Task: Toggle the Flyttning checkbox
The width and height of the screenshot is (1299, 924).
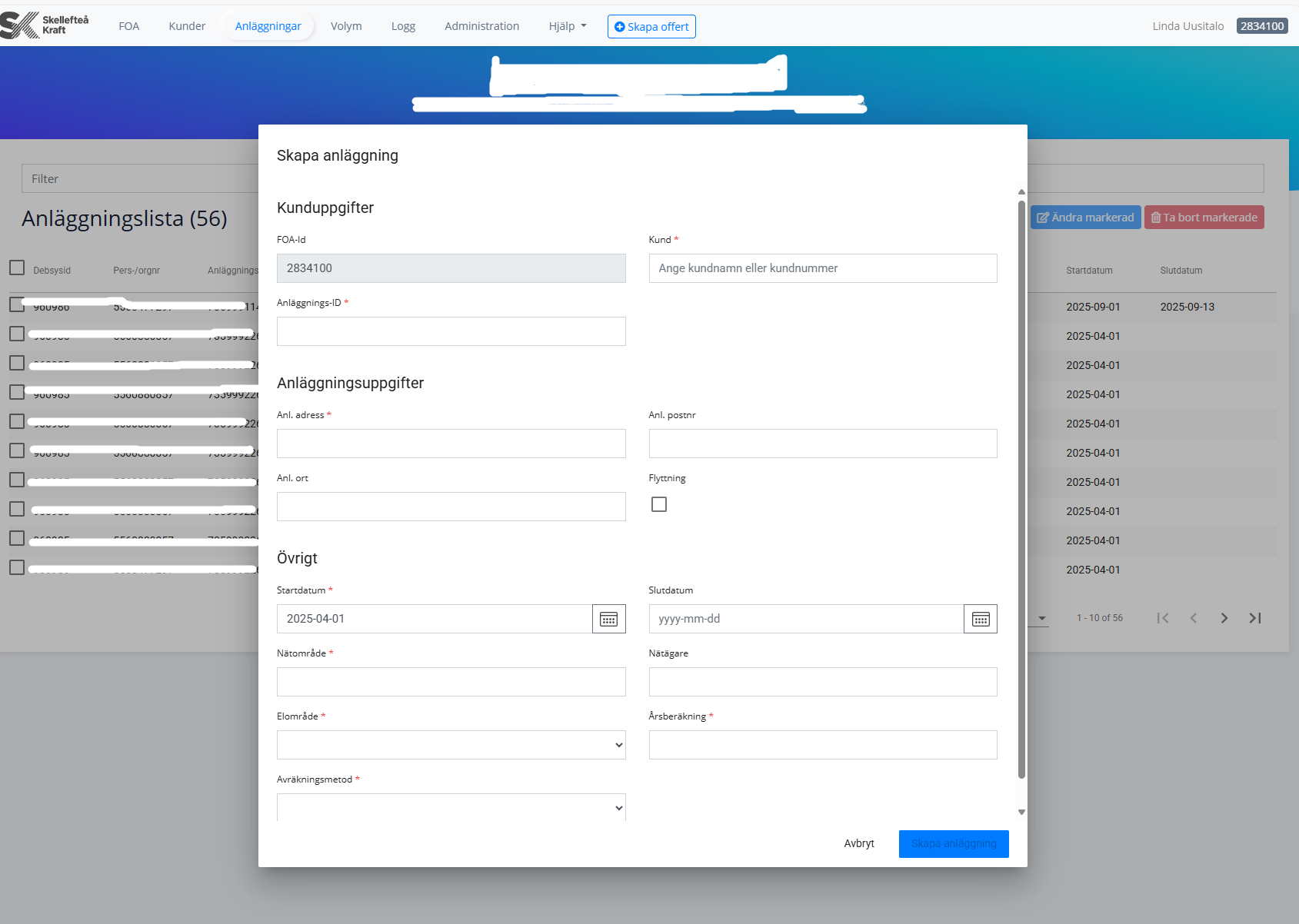Action: (659, 504)
